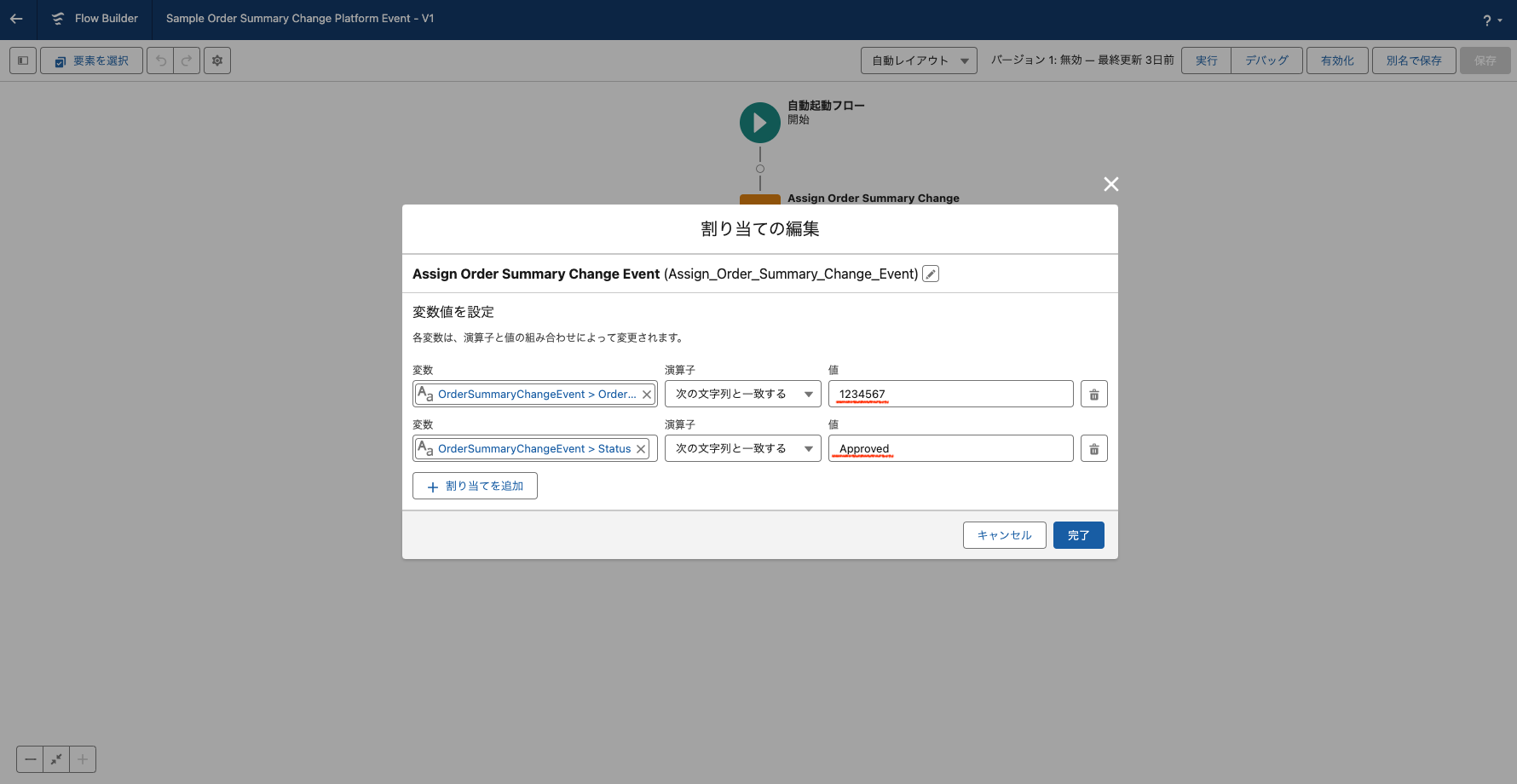Screen dimensions: 1517x784
Task: Click the Assign Order Summary Change canvas label
Action: 873,198
